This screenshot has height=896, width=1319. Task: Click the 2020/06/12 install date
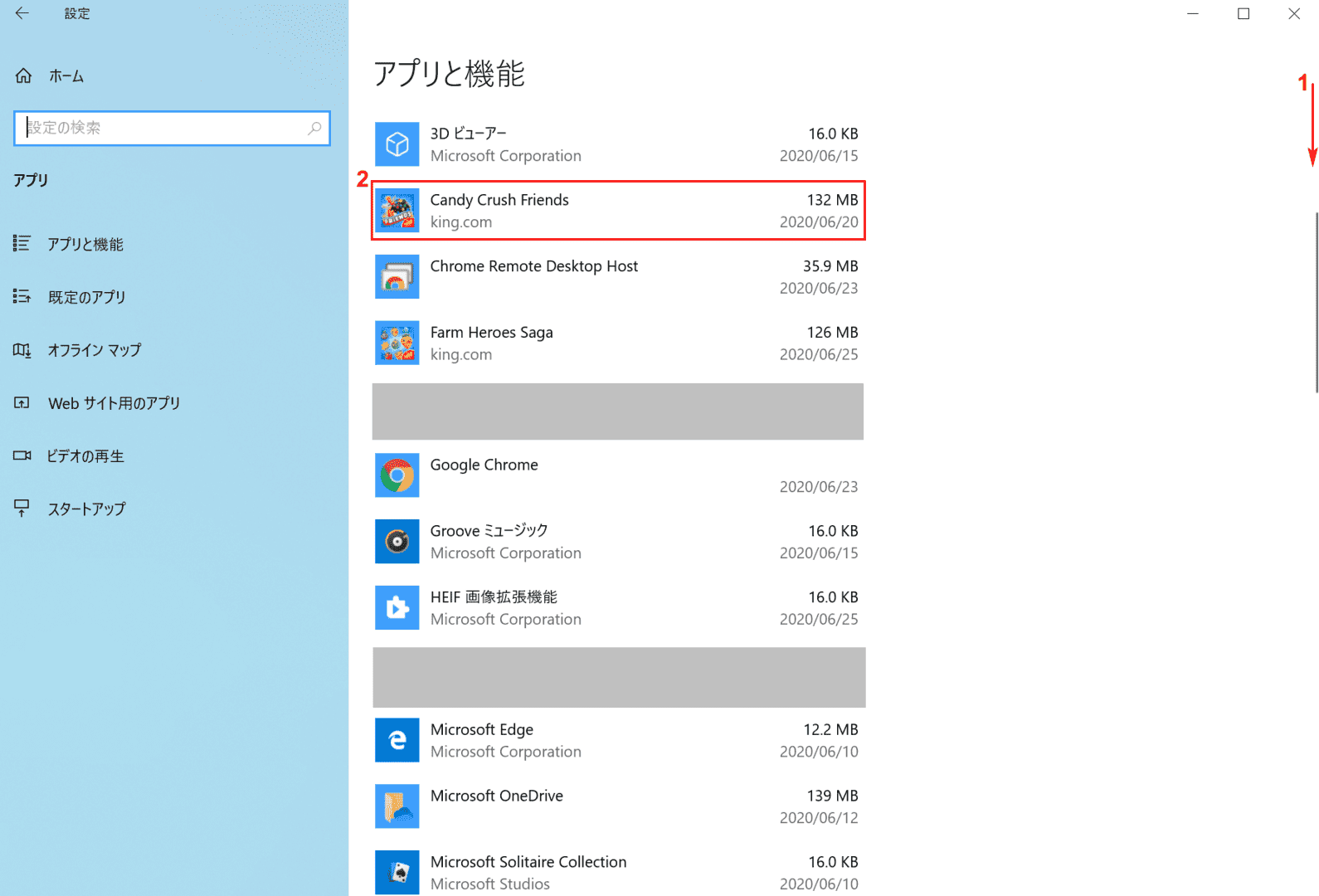(819, 818)
